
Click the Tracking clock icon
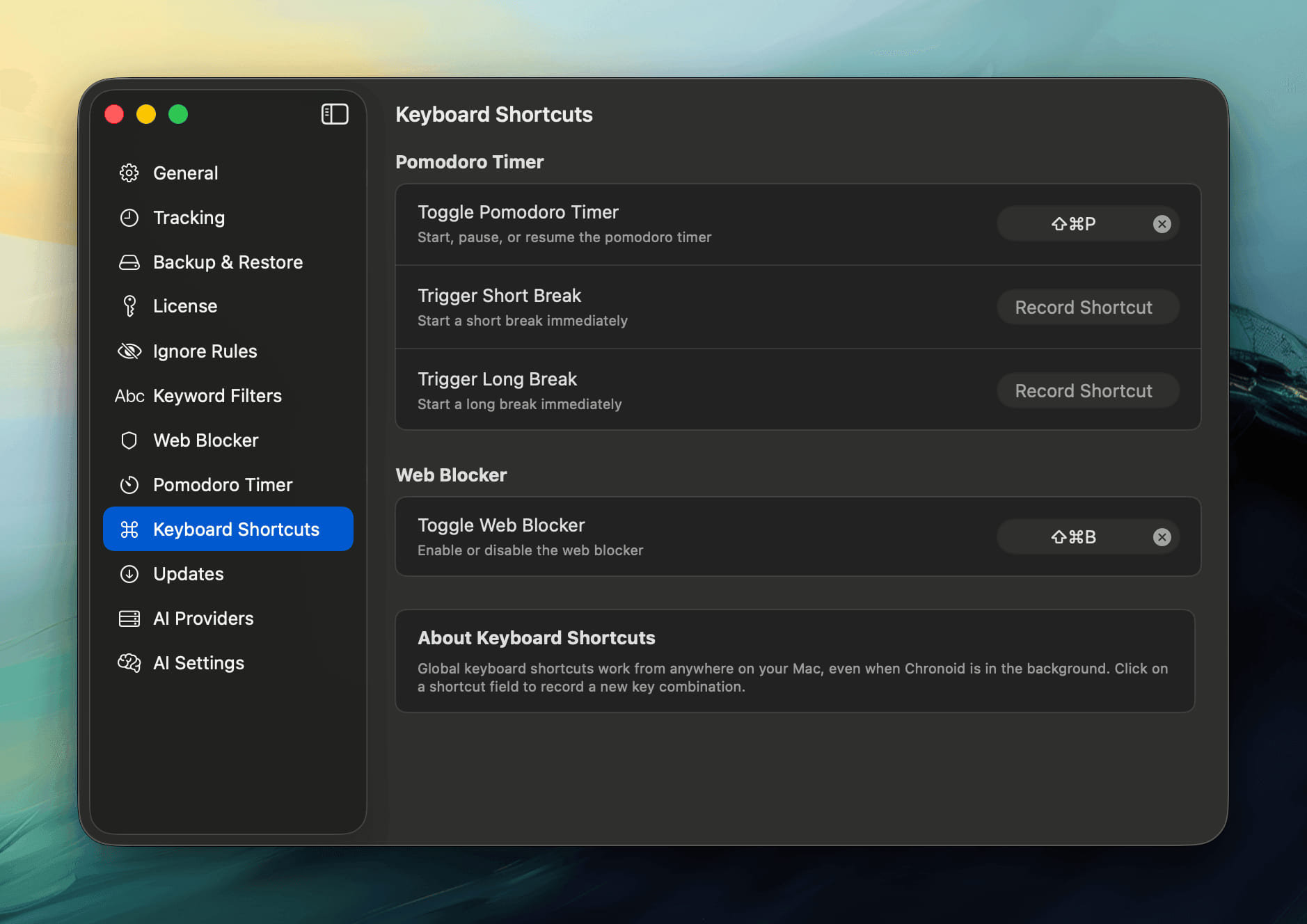[x=129, y=218]
